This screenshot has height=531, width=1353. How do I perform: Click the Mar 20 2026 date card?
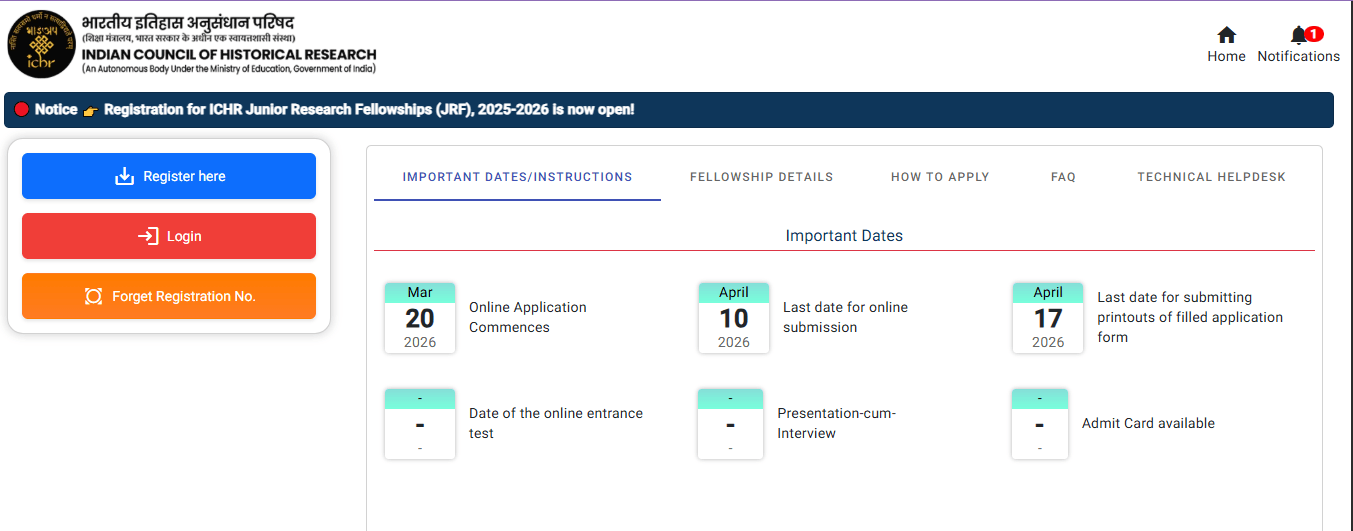[x=420, y=318]
